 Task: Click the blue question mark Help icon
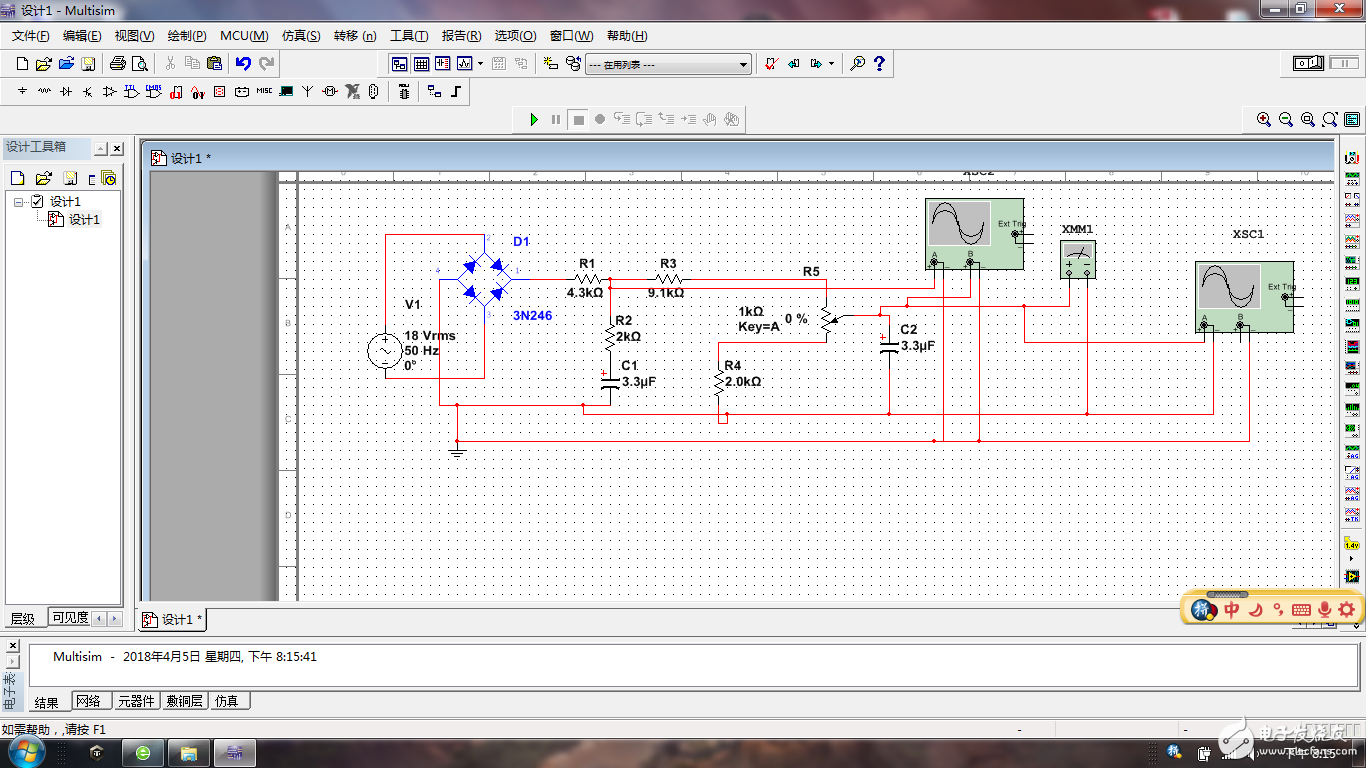pyautogui.click(x=880, y=64)
